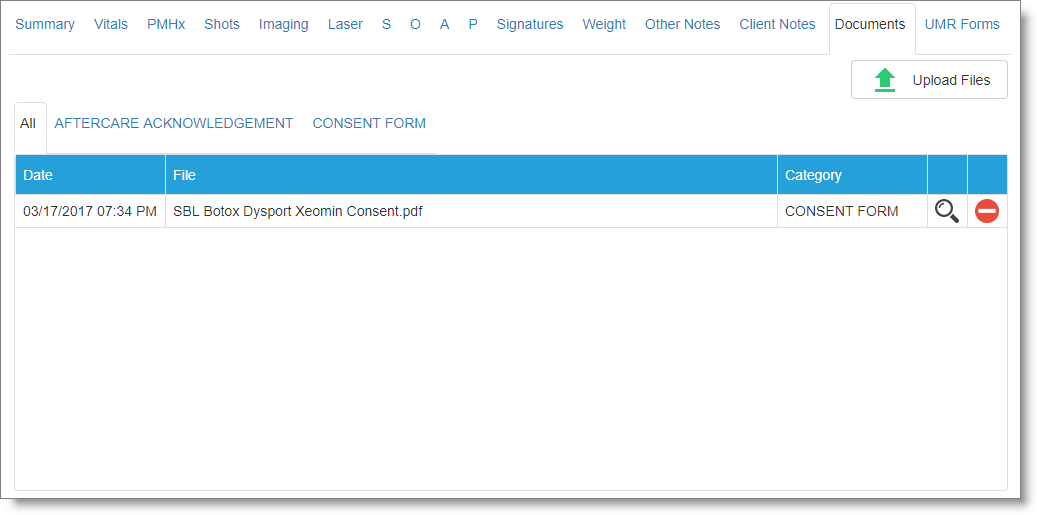Filter by AFTERCARE ACKNOWLEDGEMENT category tab
Screen dimensions: 1037x515
(x=173, y=124)
